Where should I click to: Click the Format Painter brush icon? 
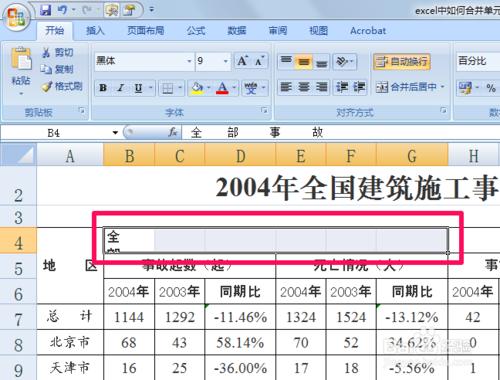(46, 87)
